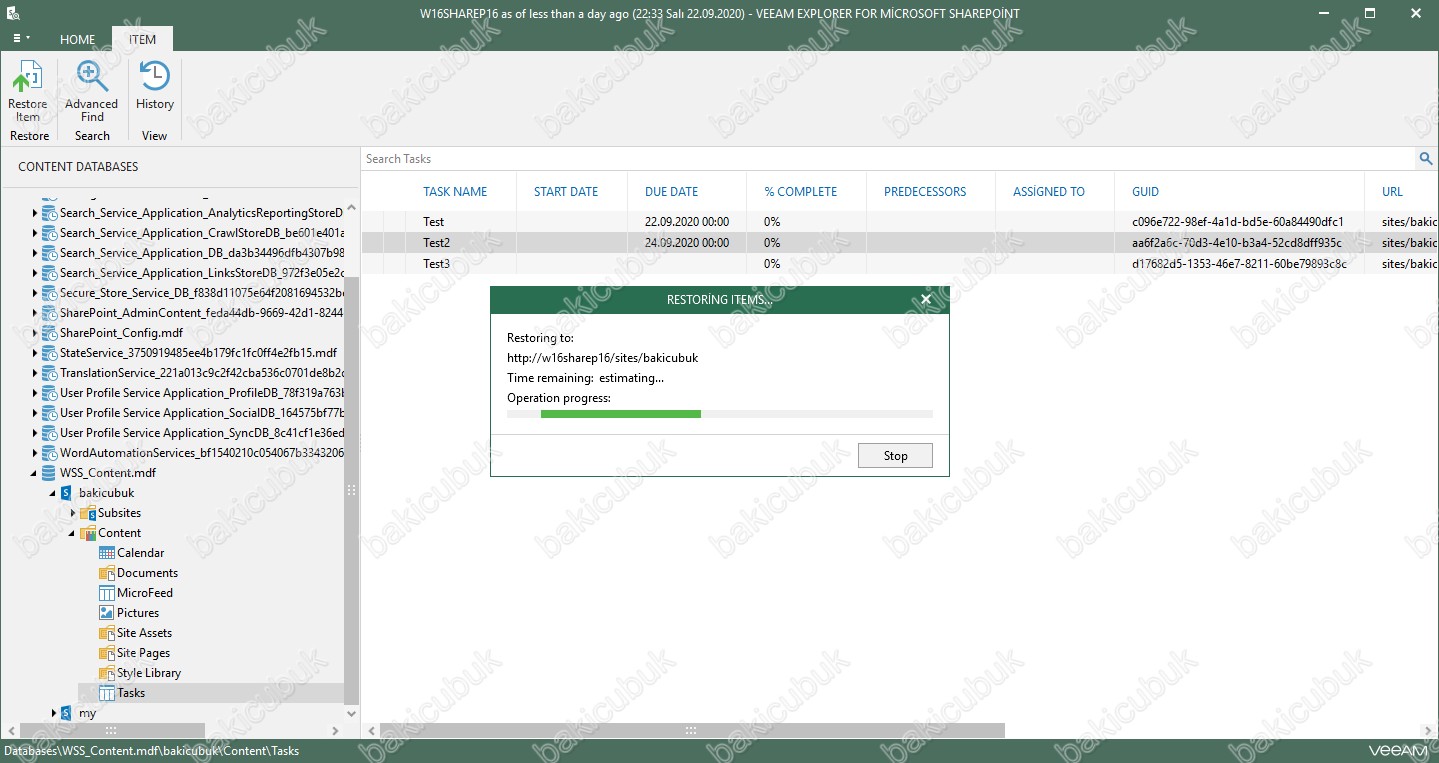Switch to the ITEM tab
The height and width of the screenshot is (763, 1439).
click(142, 40)
